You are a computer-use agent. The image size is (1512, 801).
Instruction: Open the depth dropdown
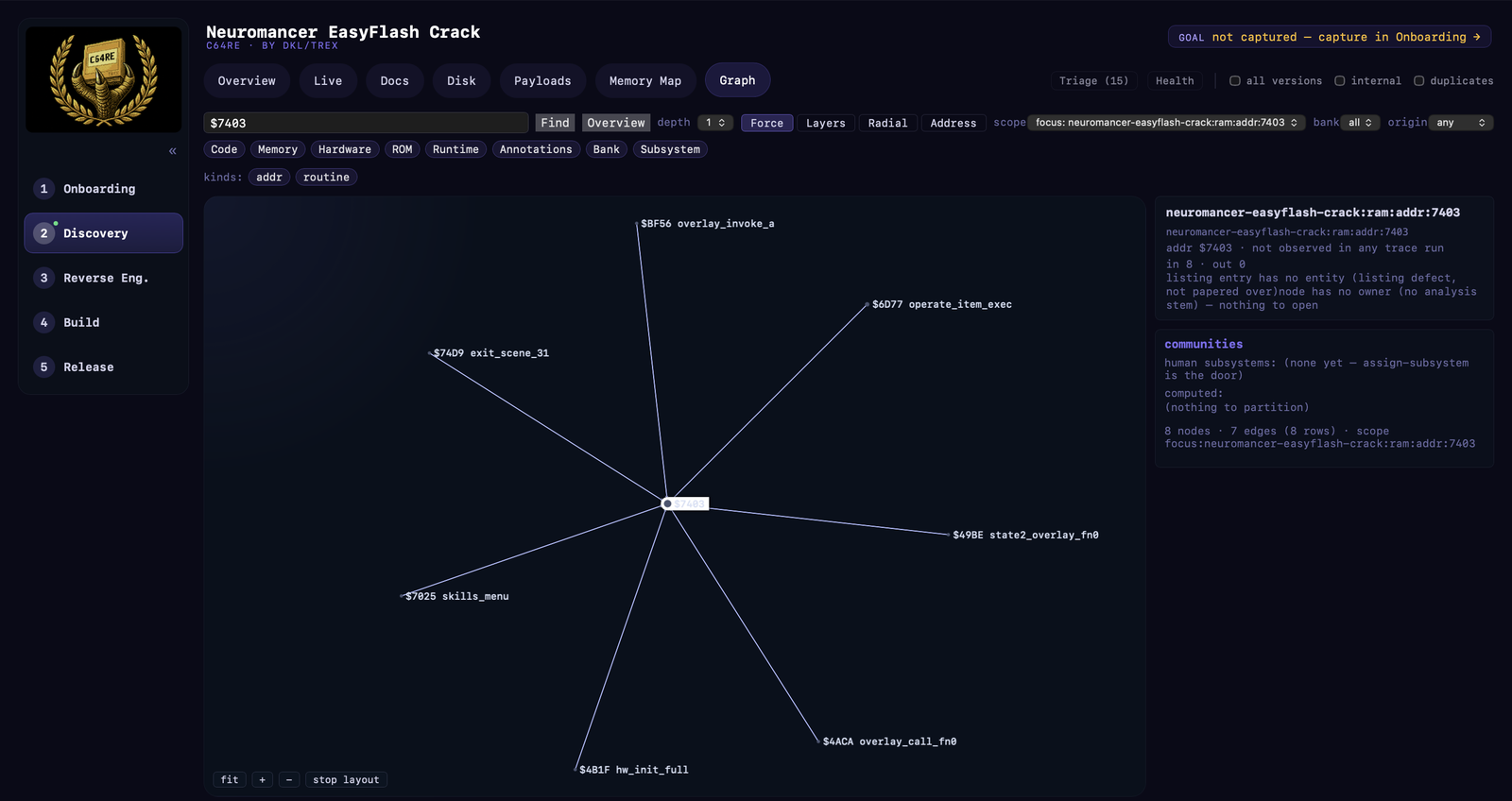pos(715,123)
